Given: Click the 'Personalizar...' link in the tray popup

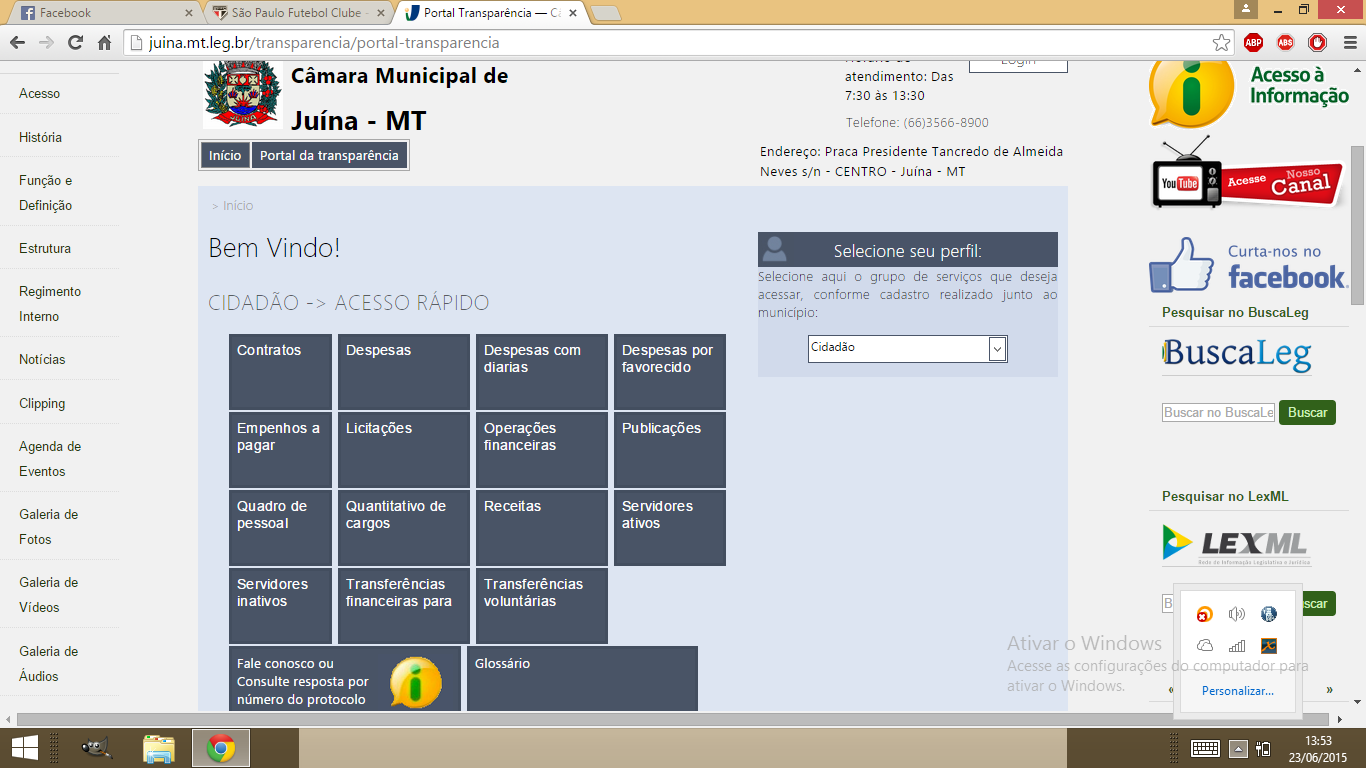Looking at the screenshot, I should (x=1238, y=691).
